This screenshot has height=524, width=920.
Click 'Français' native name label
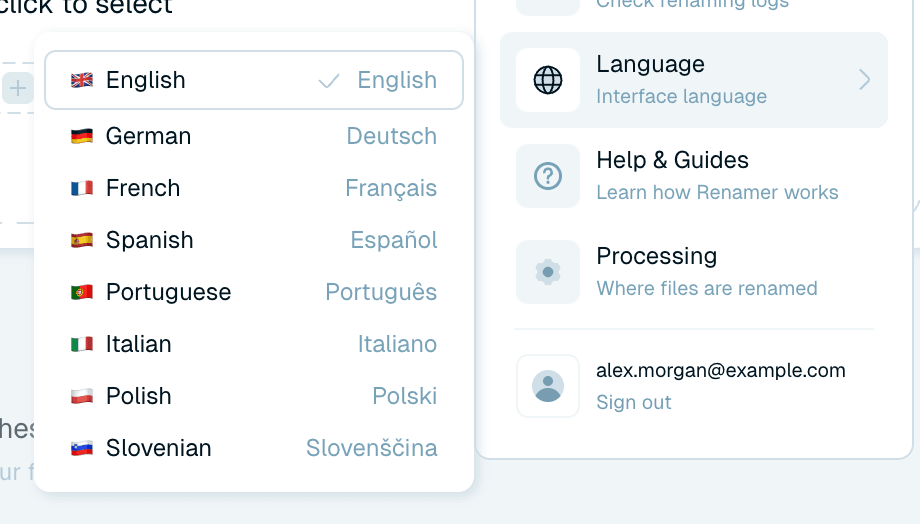click(391, 188)
